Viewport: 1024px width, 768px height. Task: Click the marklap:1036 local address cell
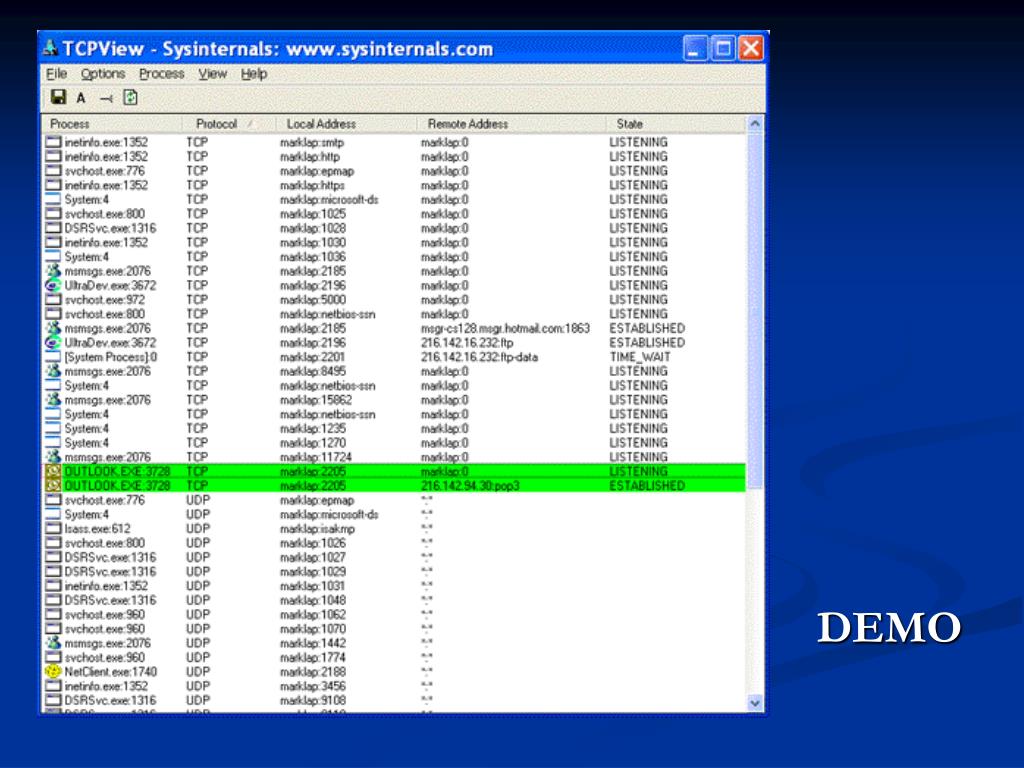point(313,257)
